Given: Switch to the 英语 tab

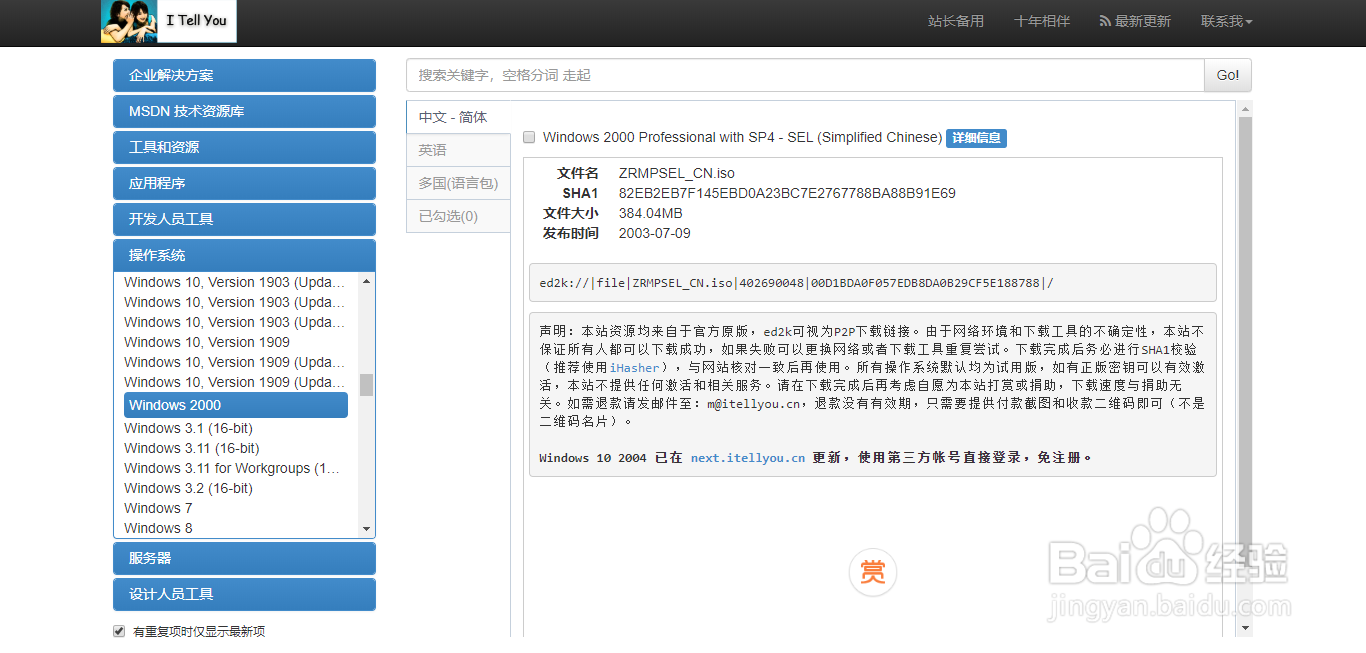Looking at the screenshot, I should point(458,150).
